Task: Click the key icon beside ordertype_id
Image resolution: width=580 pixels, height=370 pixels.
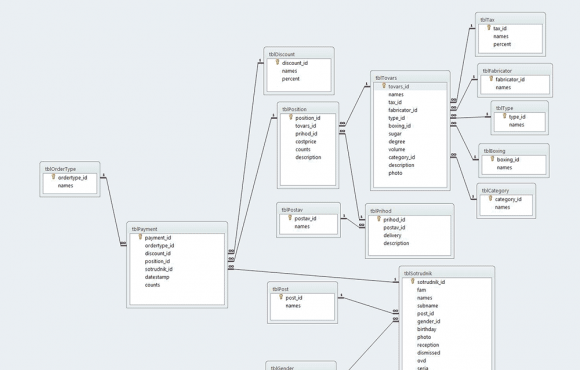Action: click(53, 177)
